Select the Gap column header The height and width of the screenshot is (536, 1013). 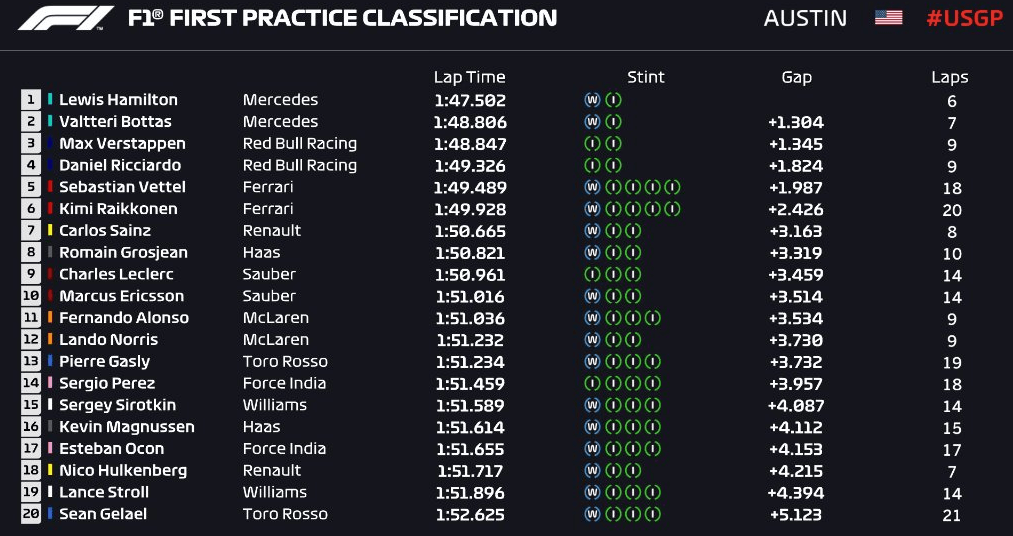[x=796, y=77]
